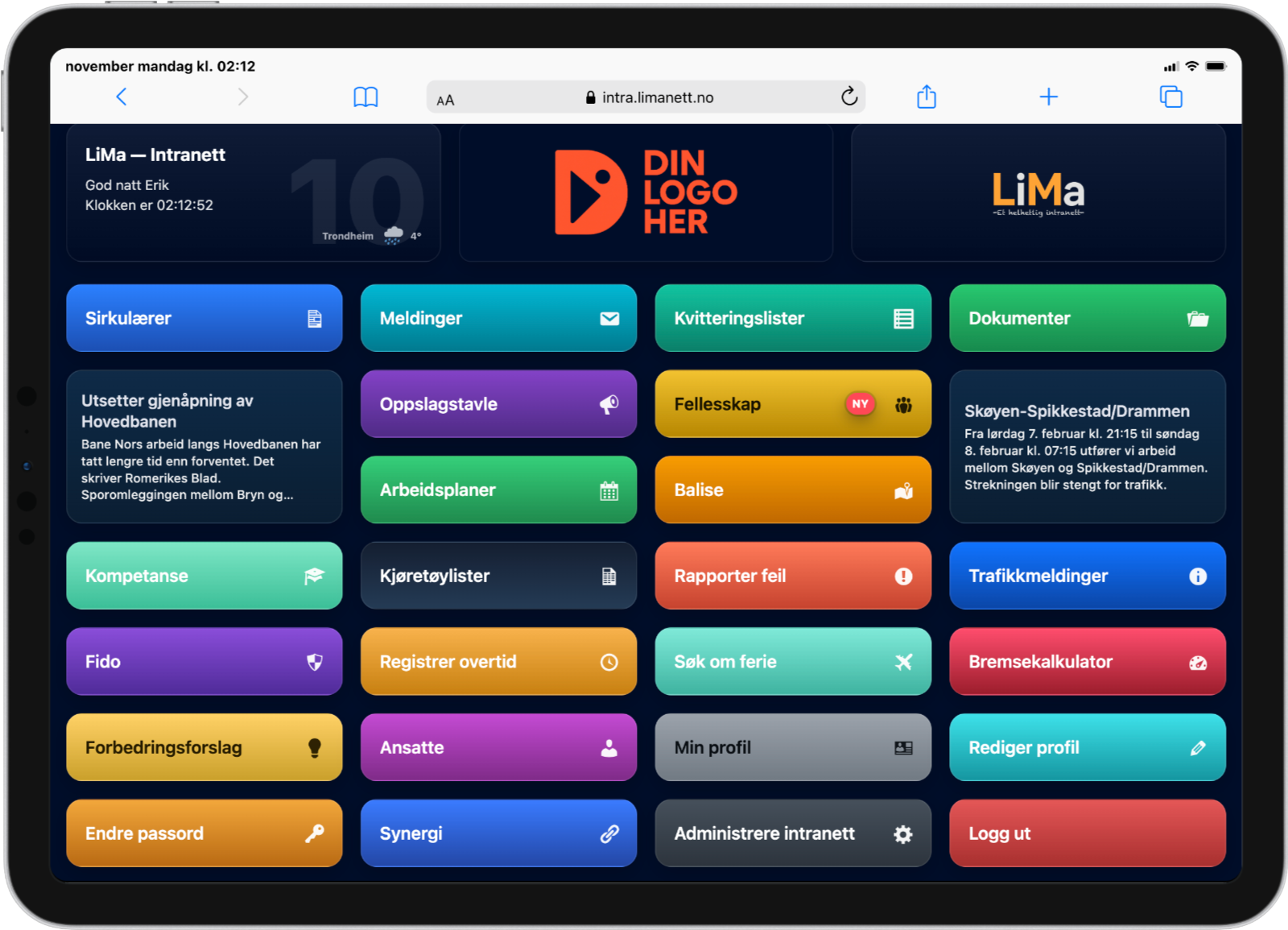Open Arbeidsplaner calendar tile
Screen dimensions: 1288x930
498,490
